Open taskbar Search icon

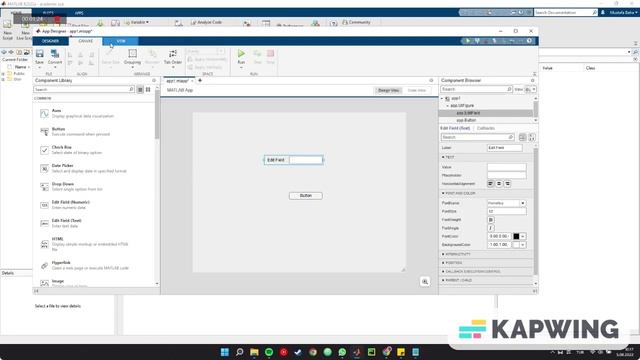tap(240, 352)
